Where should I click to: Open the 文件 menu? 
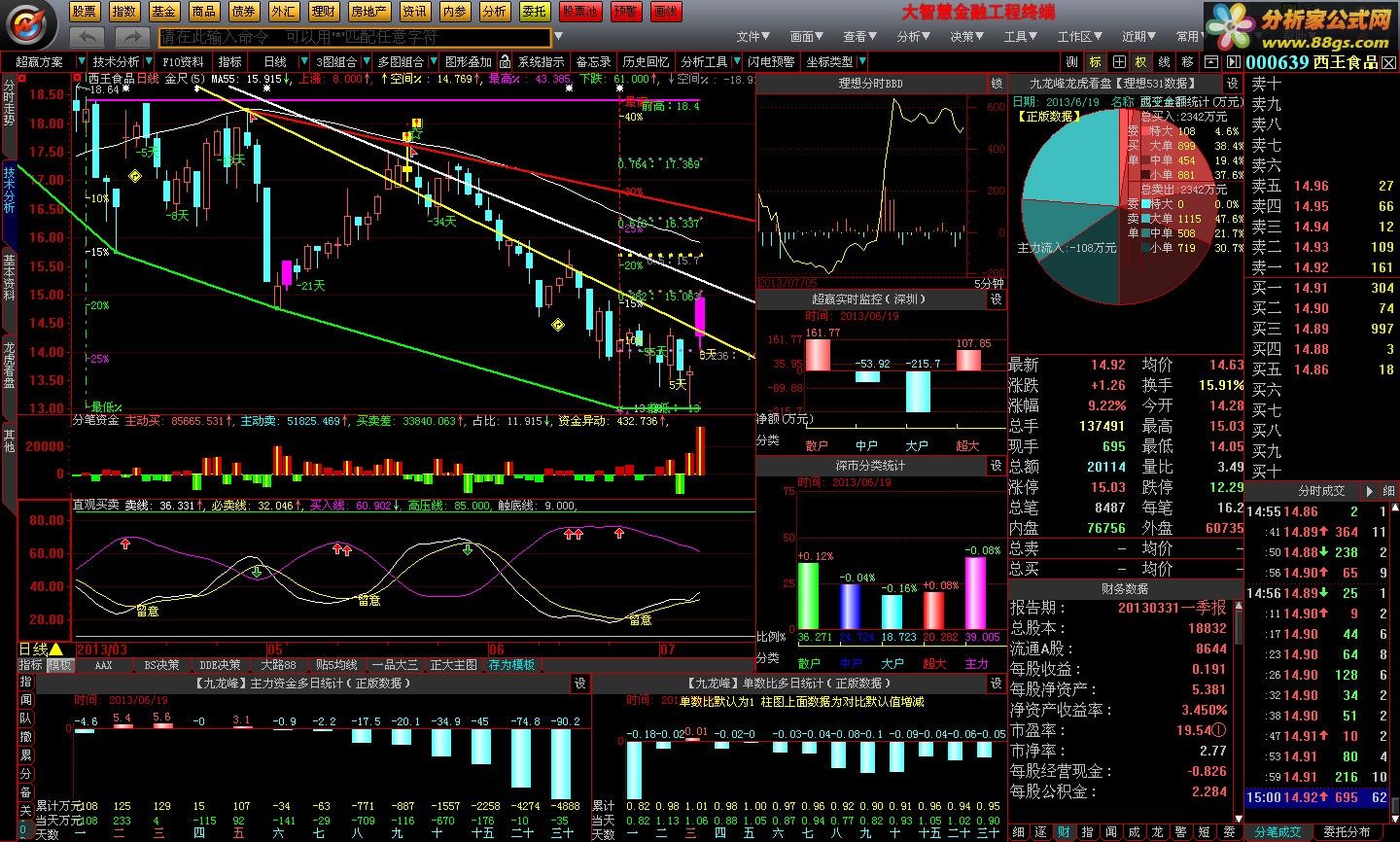coord(752,37)
